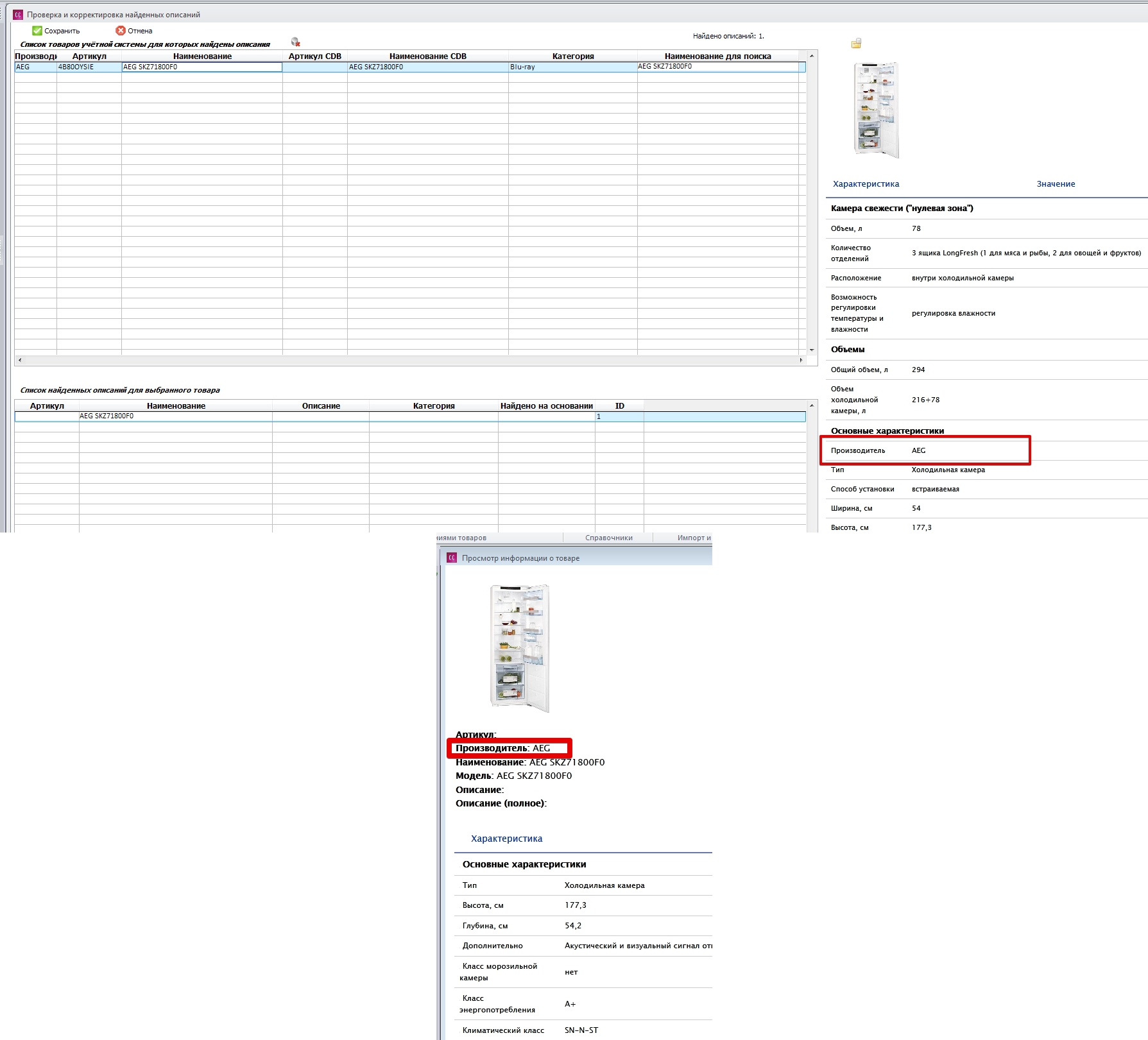Click the top table vertical scrollbar up arrow
The height and width of the screenshot is (1040, 1148).
812,56
